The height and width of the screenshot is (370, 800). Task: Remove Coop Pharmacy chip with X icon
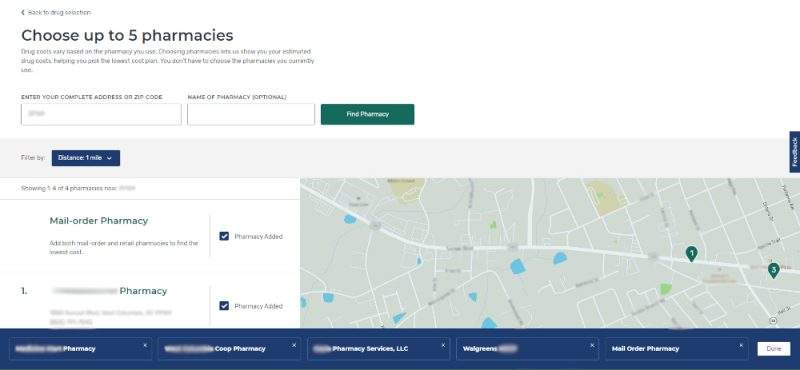tap(294, 345)
